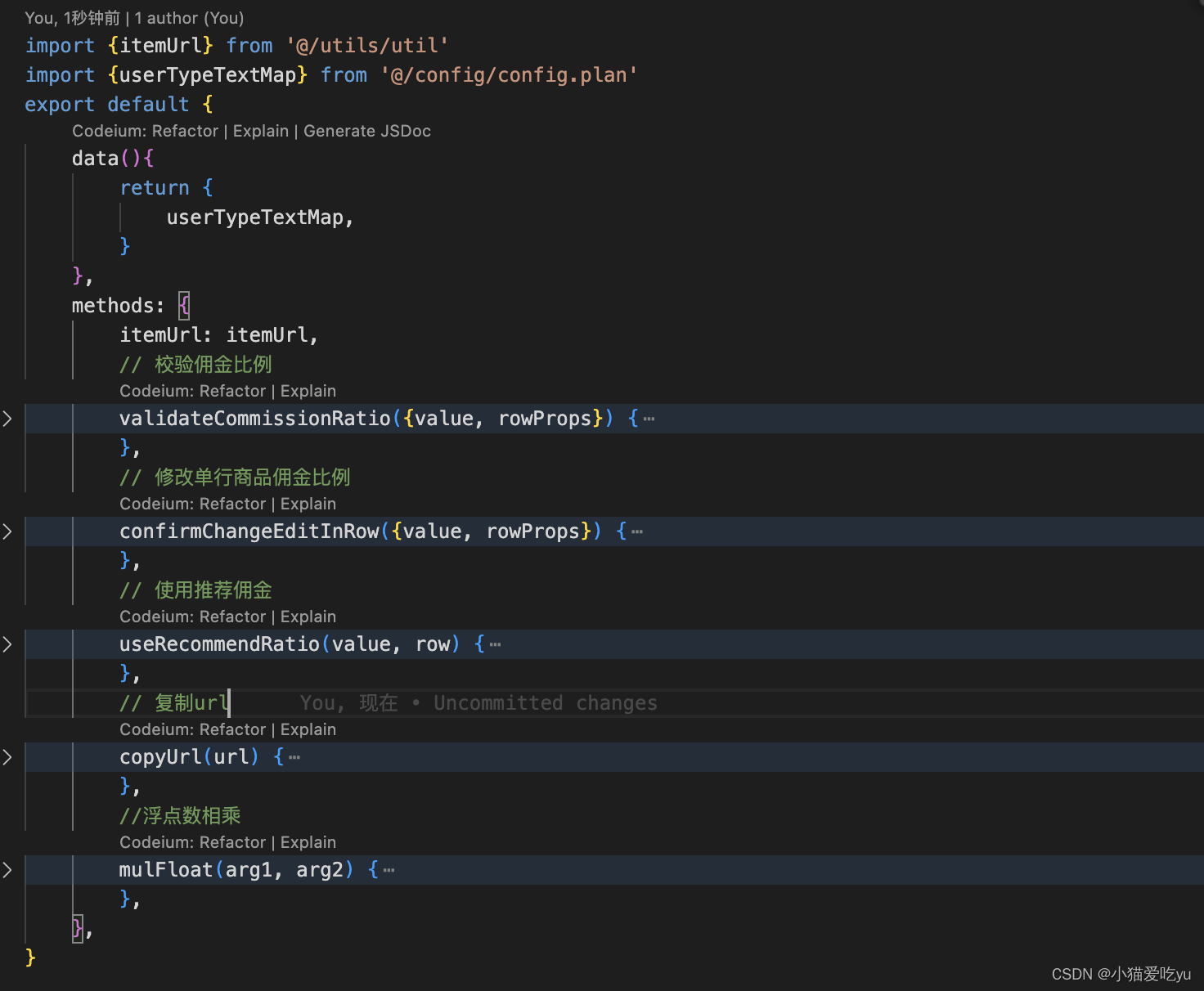Image resolution: width=1204 pixels, height=991 pixels.
Task: Click the final yellow closing brace
Action: click(x=30, y=957)
